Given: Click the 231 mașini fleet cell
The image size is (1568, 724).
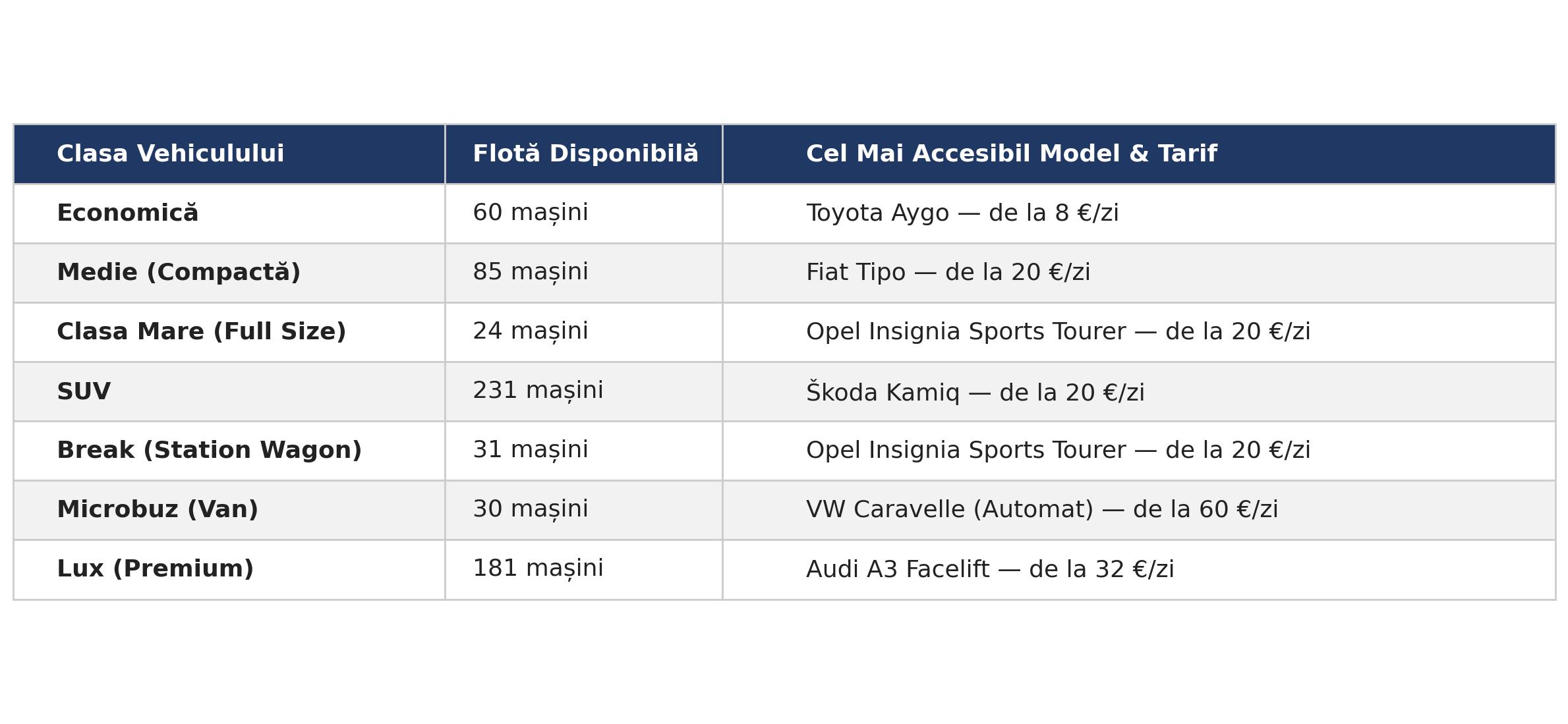Looking at the screenshot, I should pyautogui.click(x=584, y=391).
